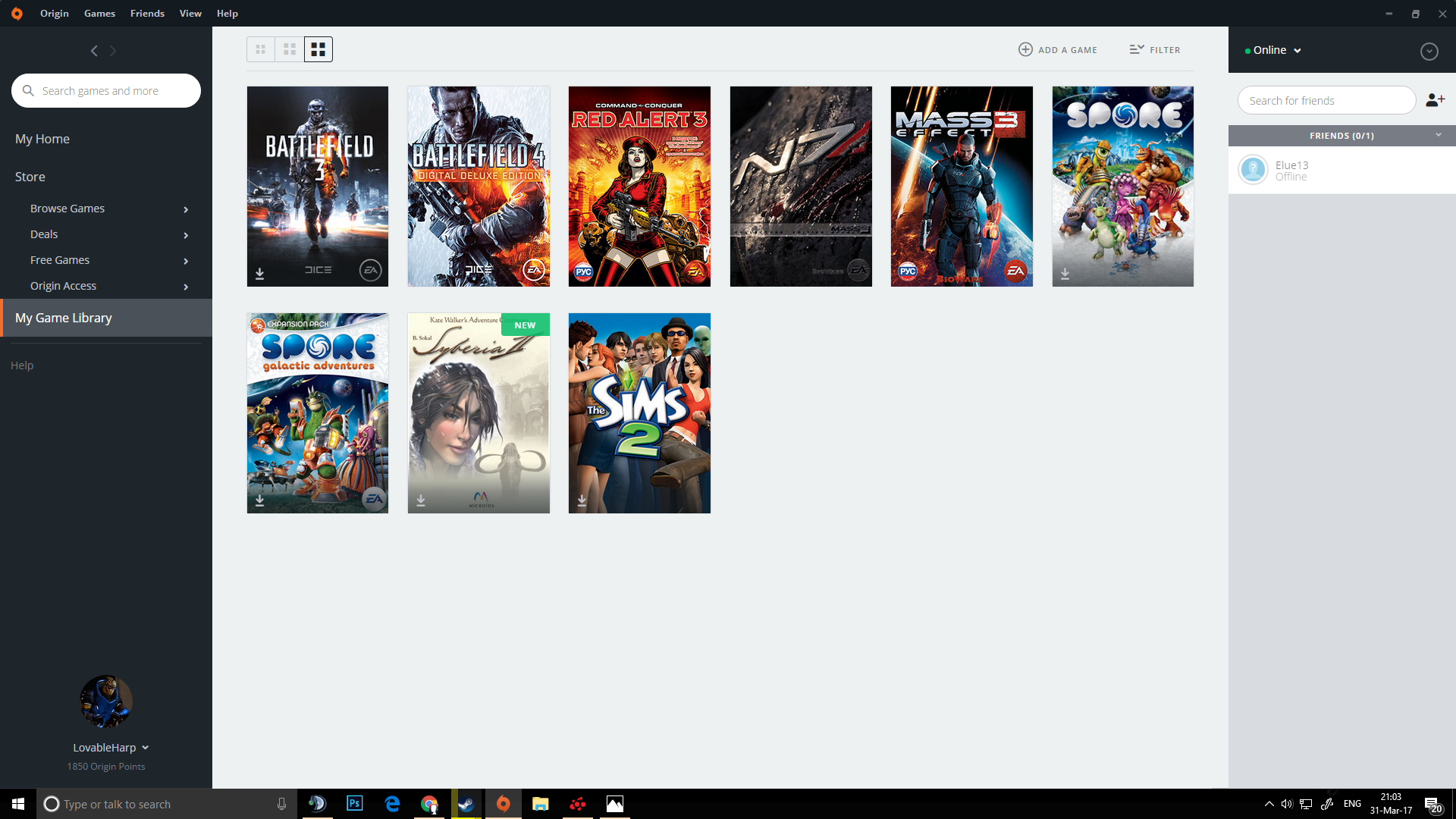Image resolution: width=1456 pixels, height=819 pixels.
Task: Open the Filter icon for library
Action: [1137, 49]
